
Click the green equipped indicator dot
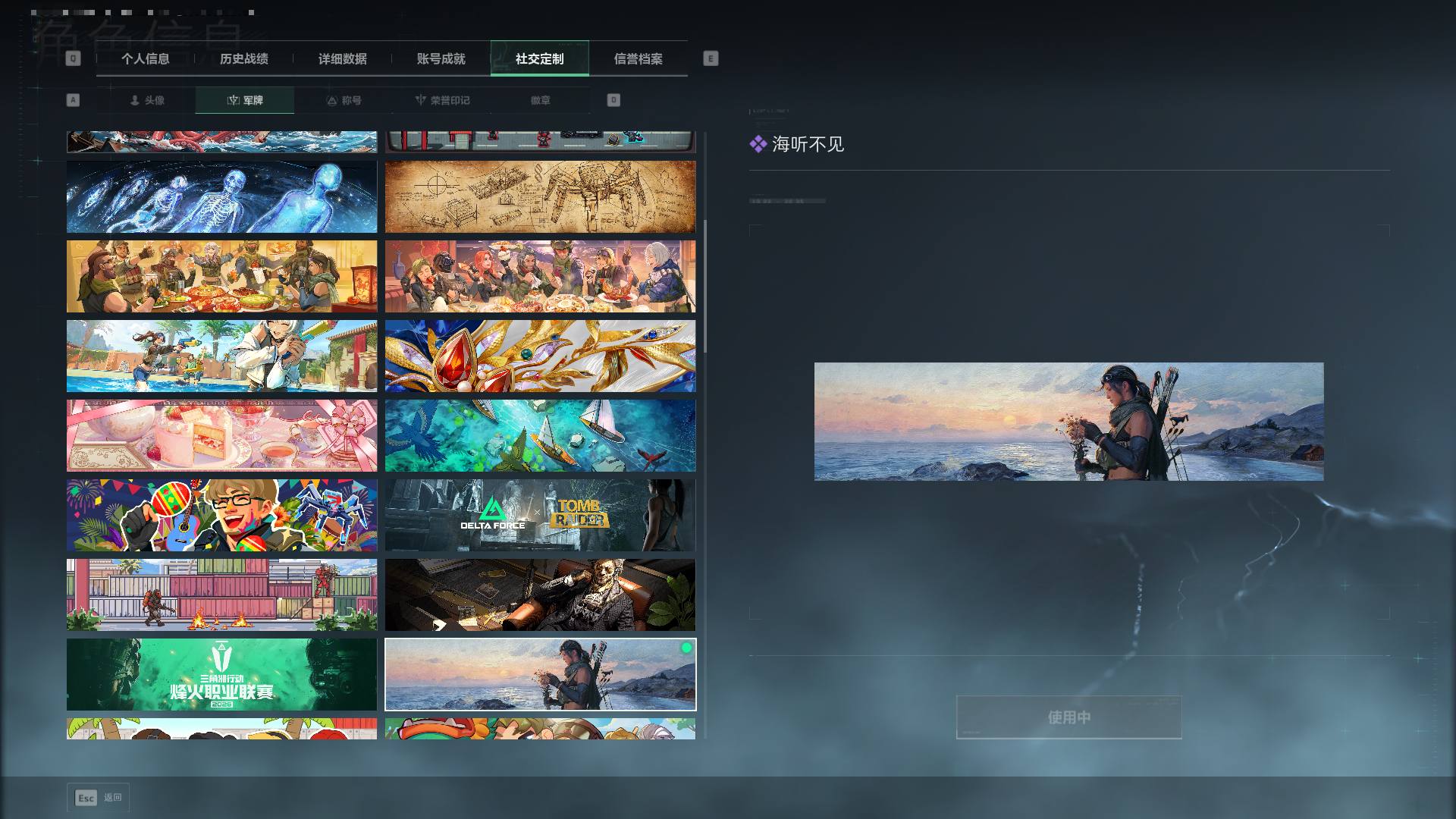(x=686, y=648)
